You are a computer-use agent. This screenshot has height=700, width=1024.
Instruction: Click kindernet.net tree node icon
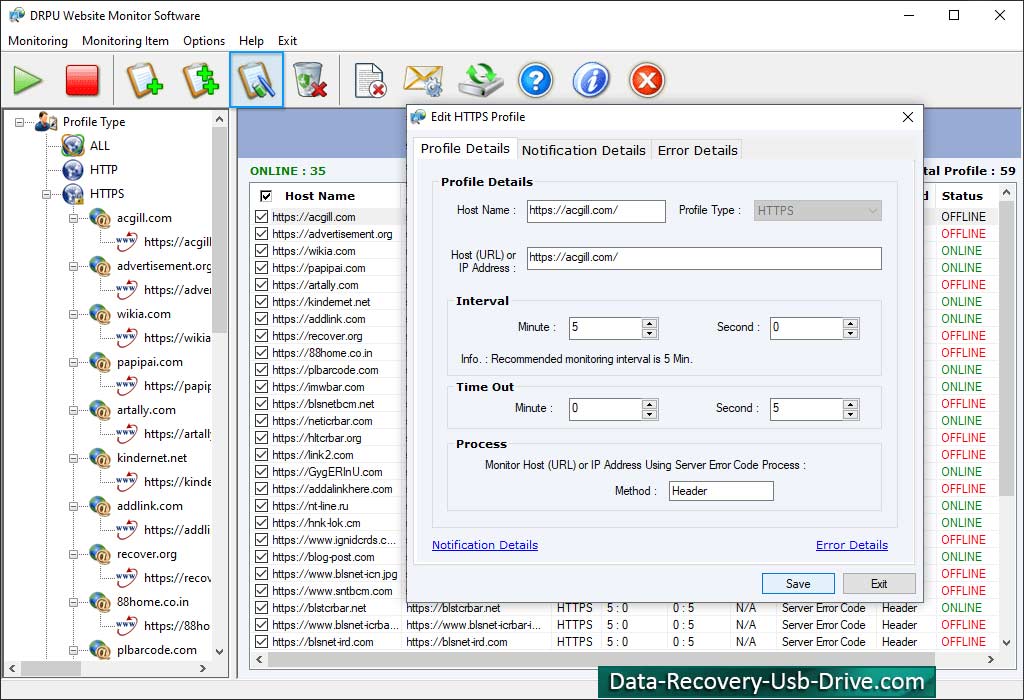(100, 458)
